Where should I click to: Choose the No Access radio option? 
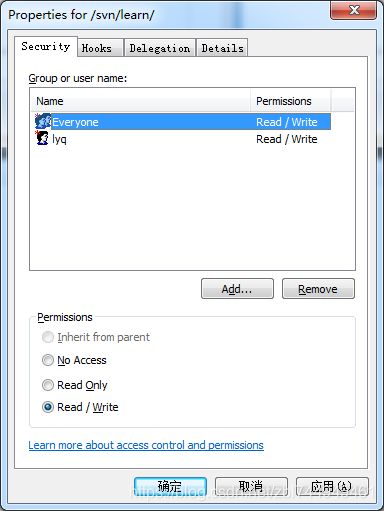[x=48, y=360]
